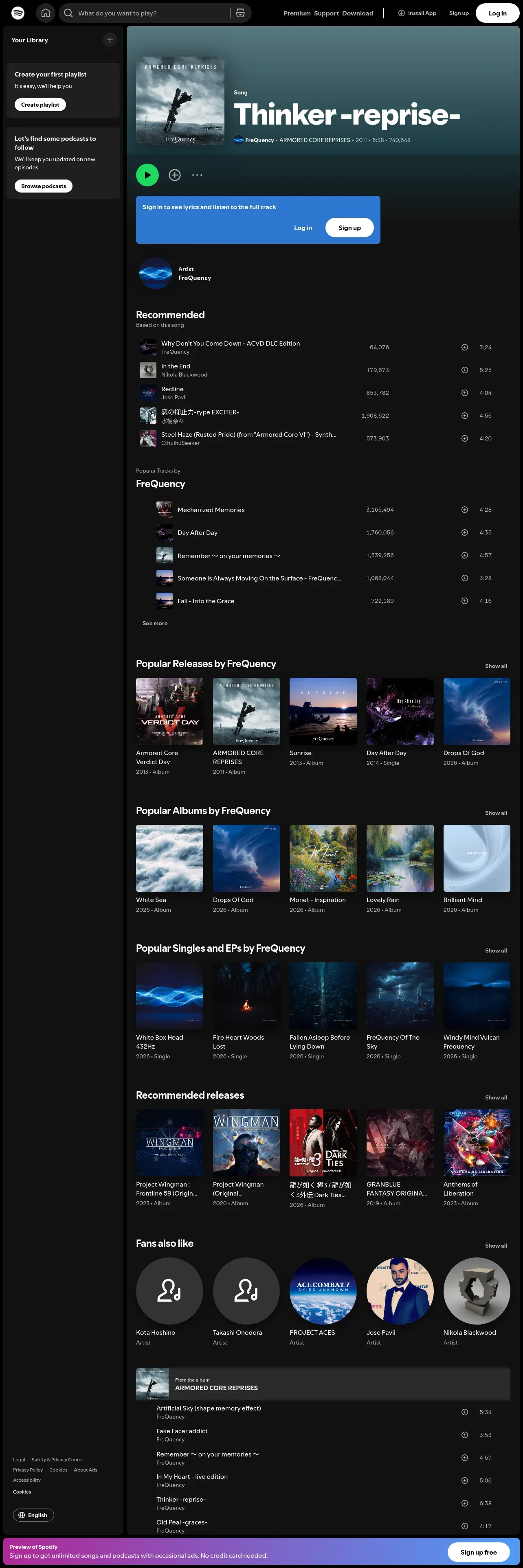Open the Monet - Inspiration album card
The image size is (523, 1568).
323,870
